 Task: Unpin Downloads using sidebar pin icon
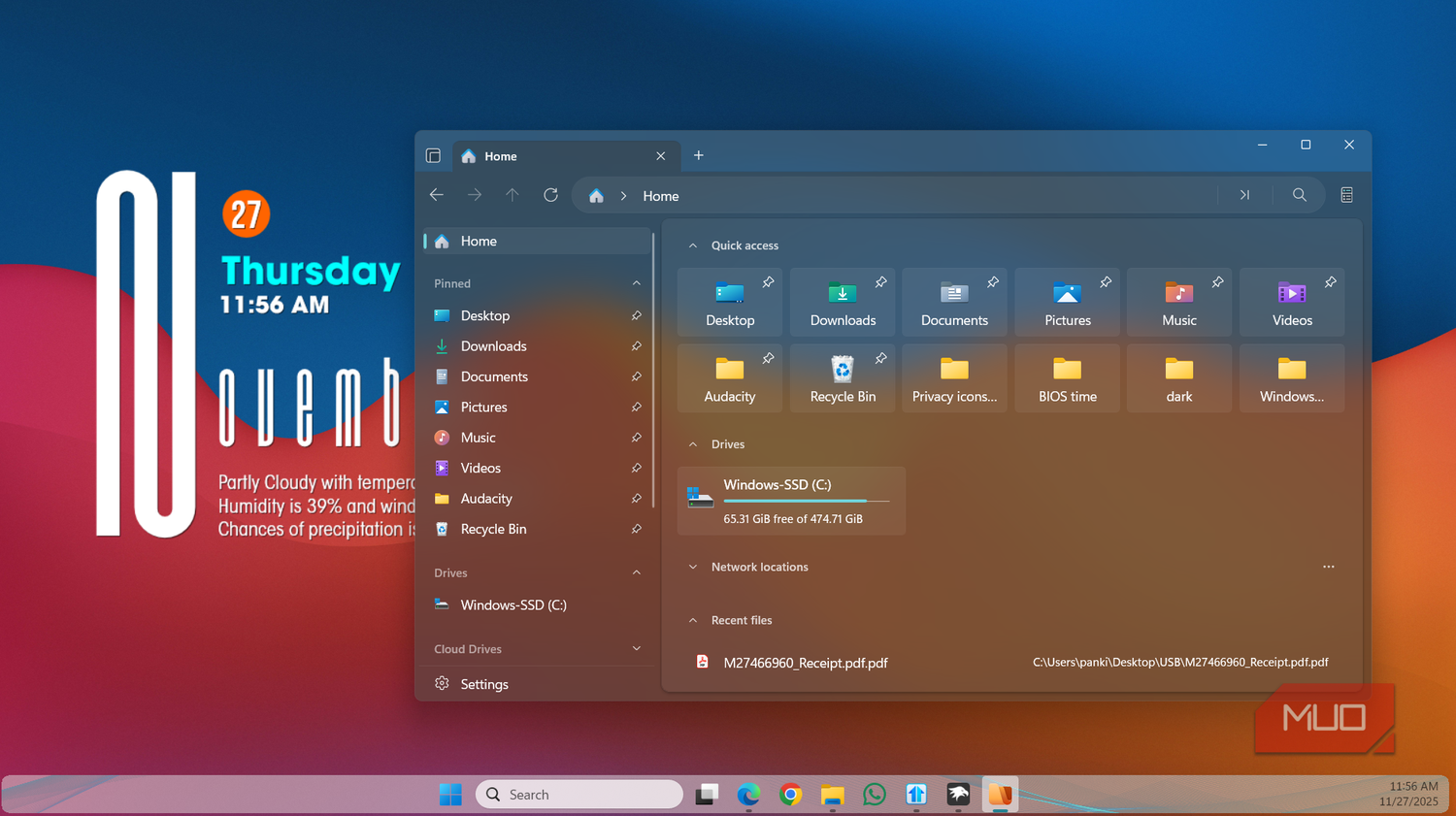(637, 346)
